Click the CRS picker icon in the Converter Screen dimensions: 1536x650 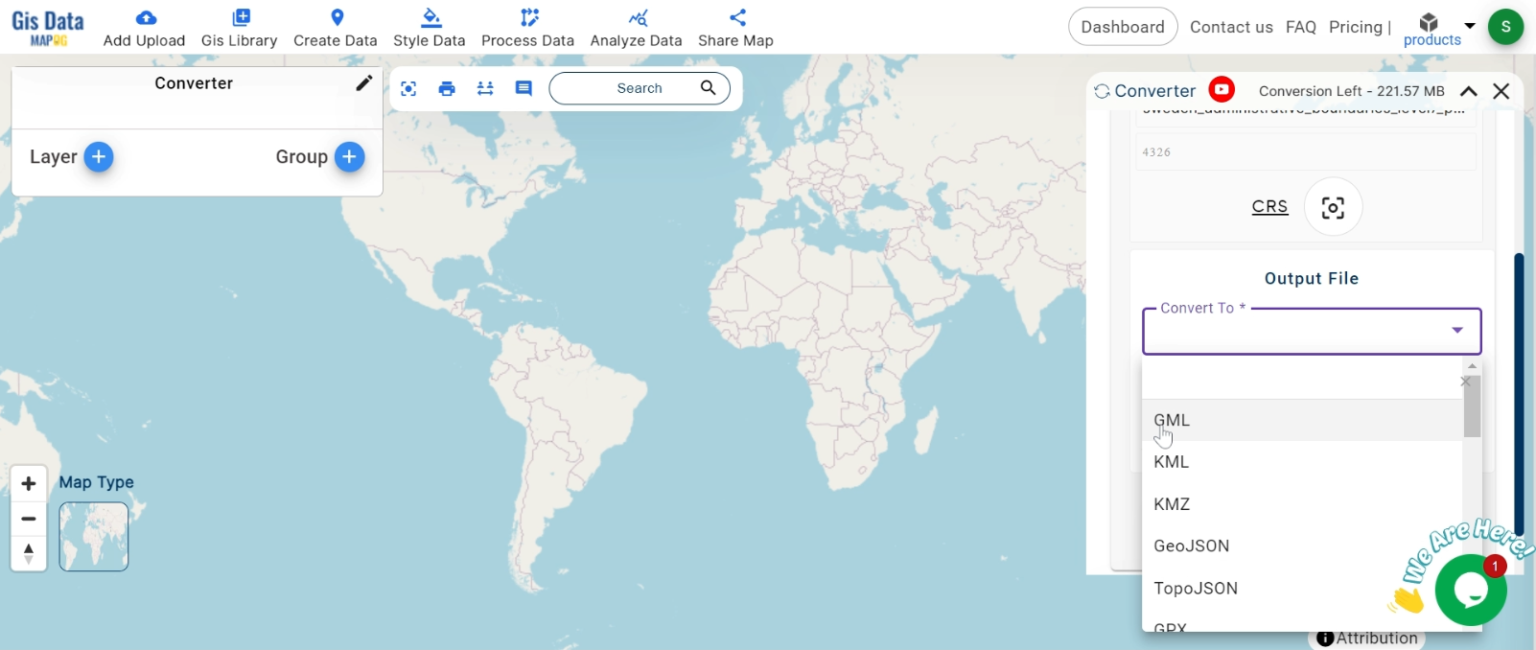click(x=1334, y=207)
